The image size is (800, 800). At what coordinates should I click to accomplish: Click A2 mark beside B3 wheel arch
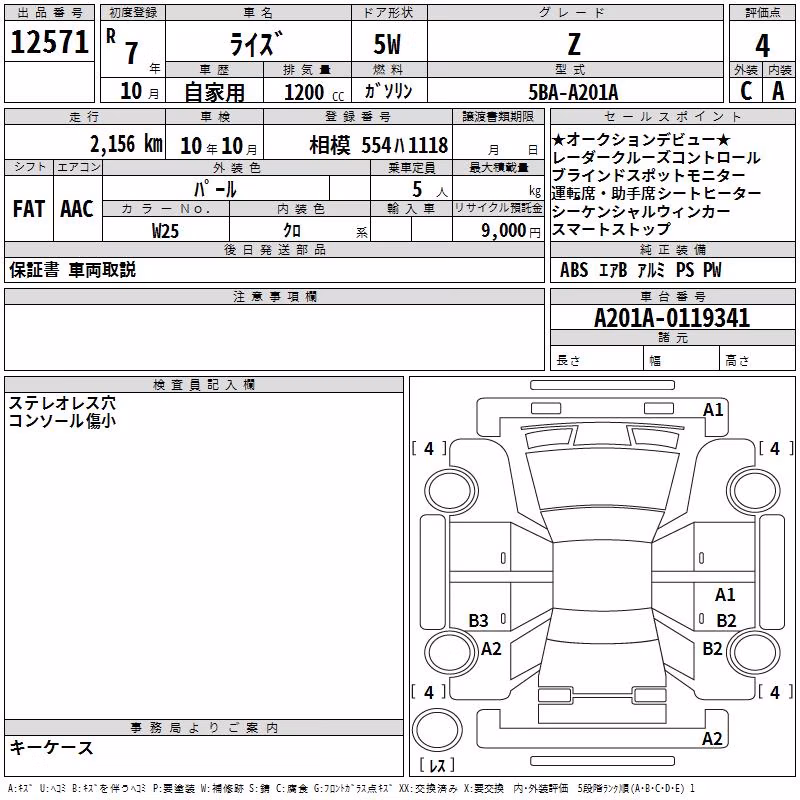tap(491, 648)
